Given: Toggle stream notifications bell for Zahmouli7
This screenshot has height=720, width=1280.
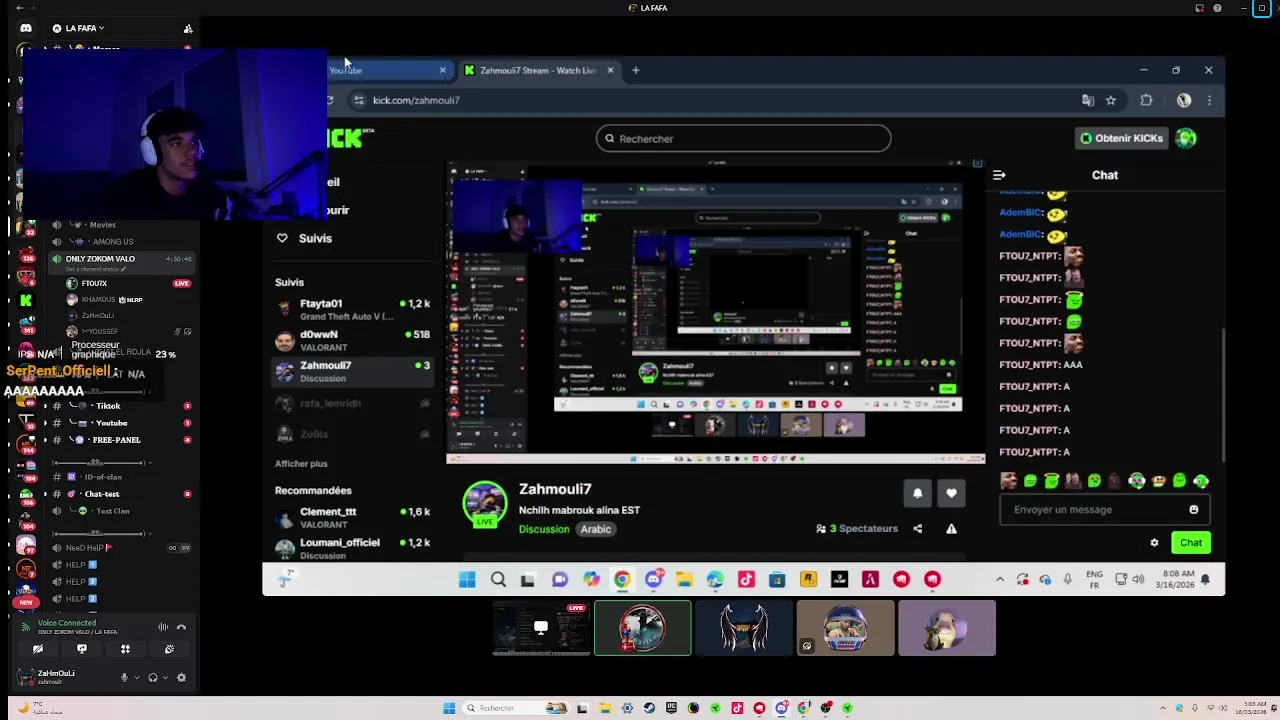Looking at the screenshot, I should (x=917, y=492).
